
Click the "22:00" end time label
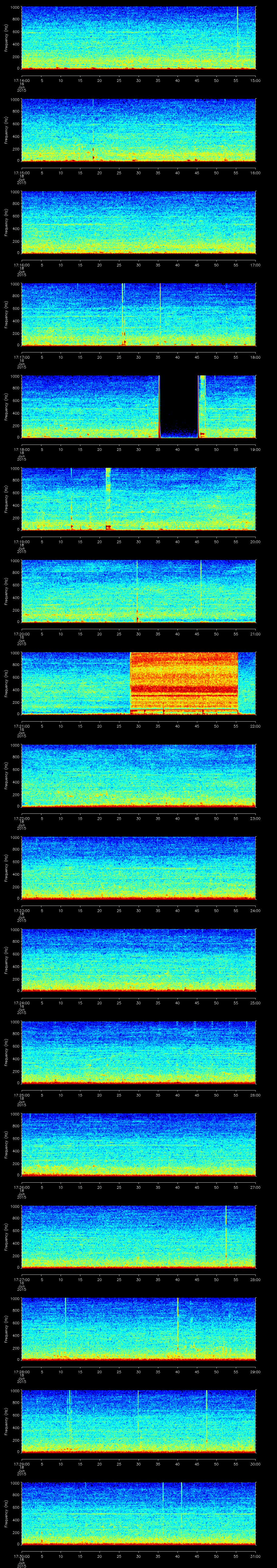(256, 727)
